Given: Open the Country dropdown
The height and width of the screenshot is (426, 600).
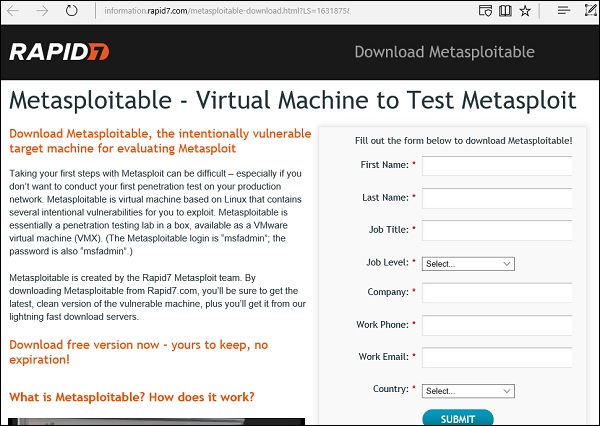Looking at the screenshot, I should pyautogui.click(x=468, y=391).
